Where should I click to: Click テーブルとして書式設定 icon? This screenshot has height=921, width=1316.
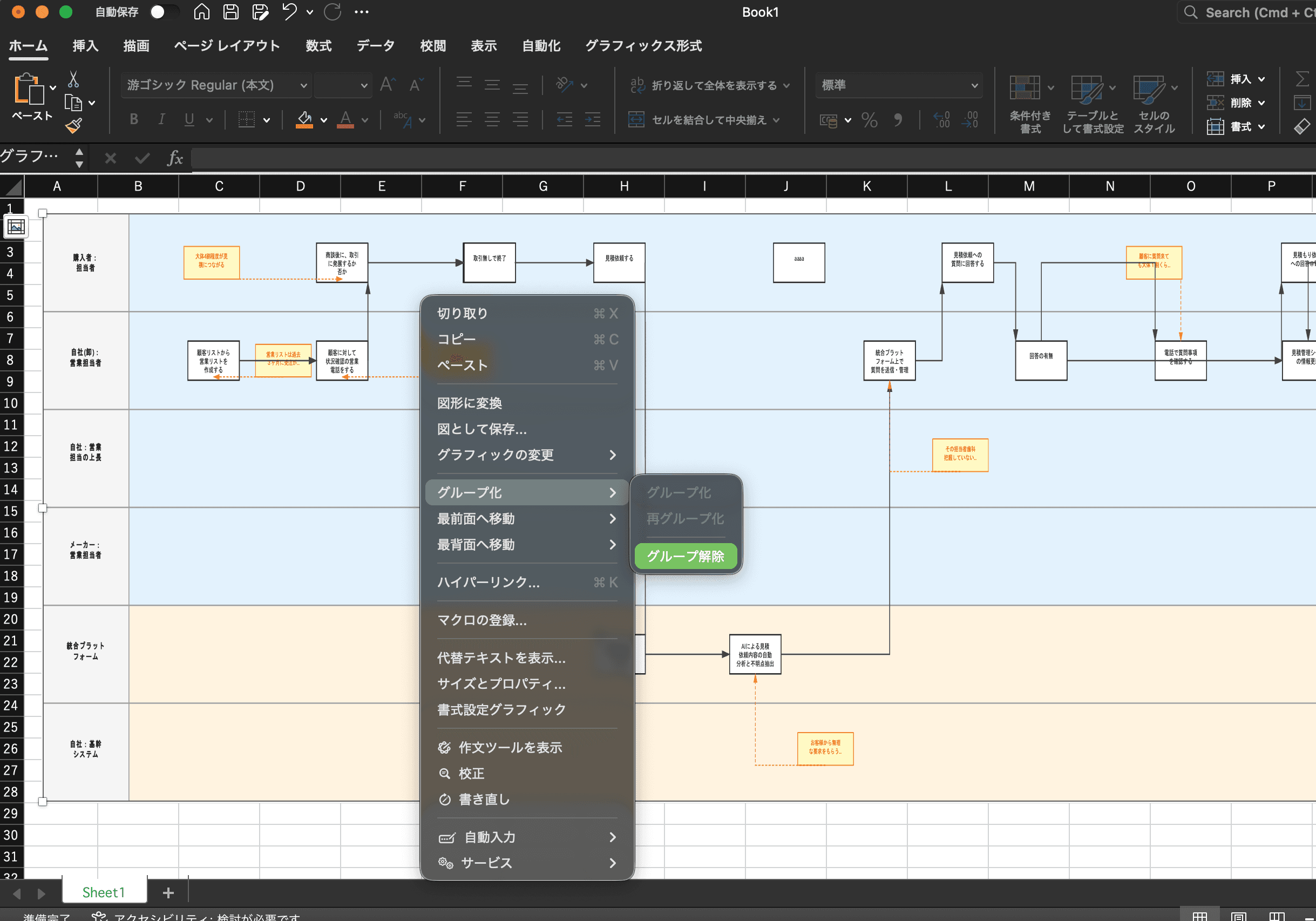[x=1089, y=103]
